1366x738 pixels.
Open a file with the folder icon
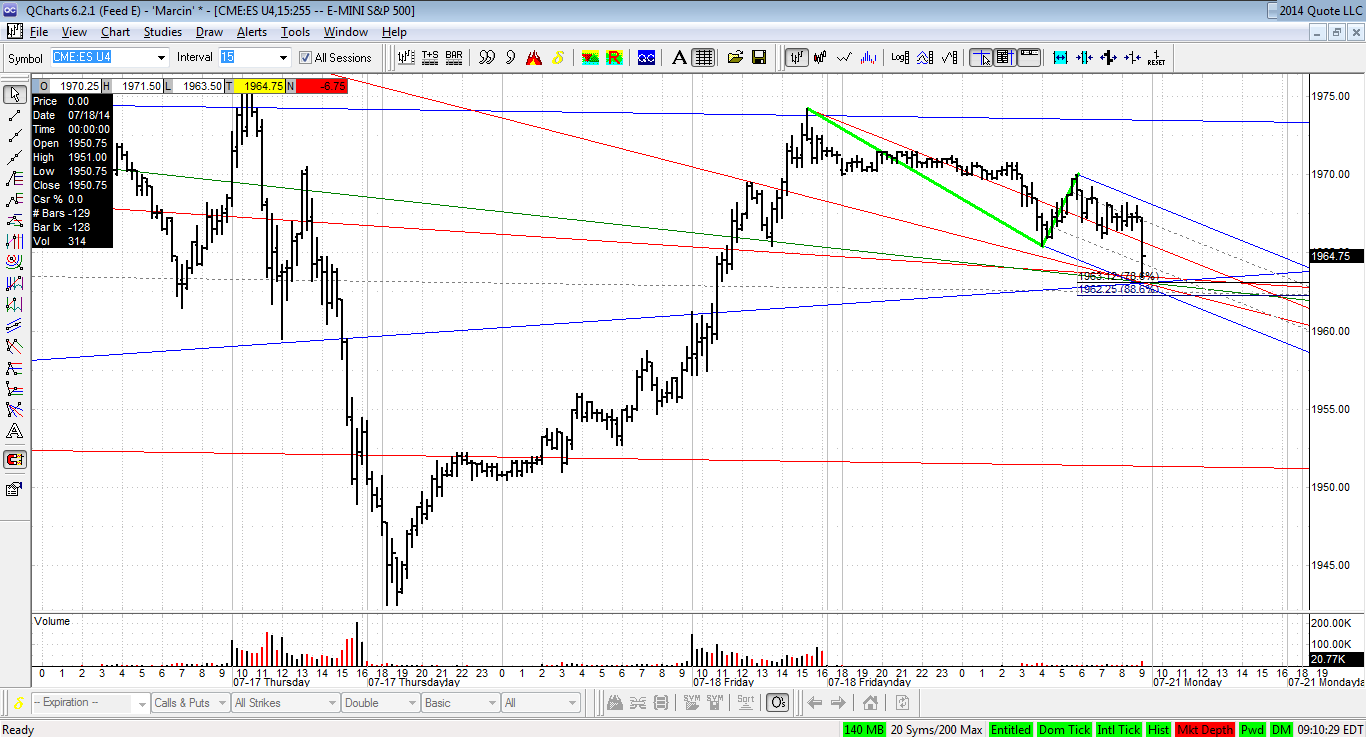coord(736,57)
